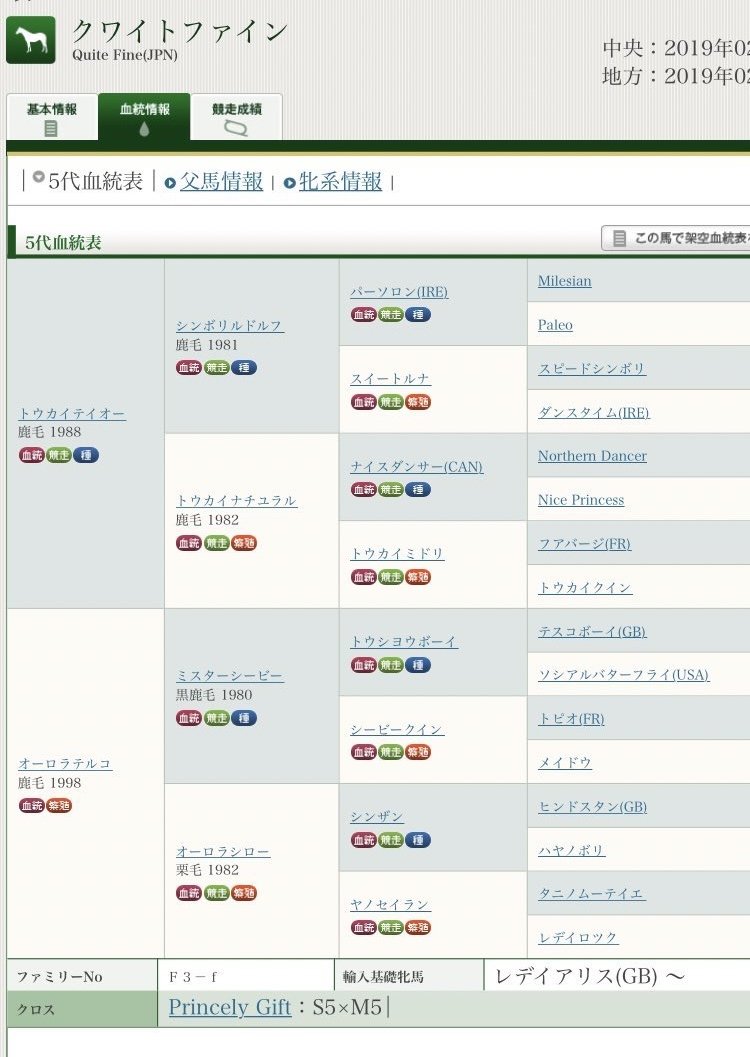Click 繁殖 badge under オーロラテルコ

(x=59, y=805)
